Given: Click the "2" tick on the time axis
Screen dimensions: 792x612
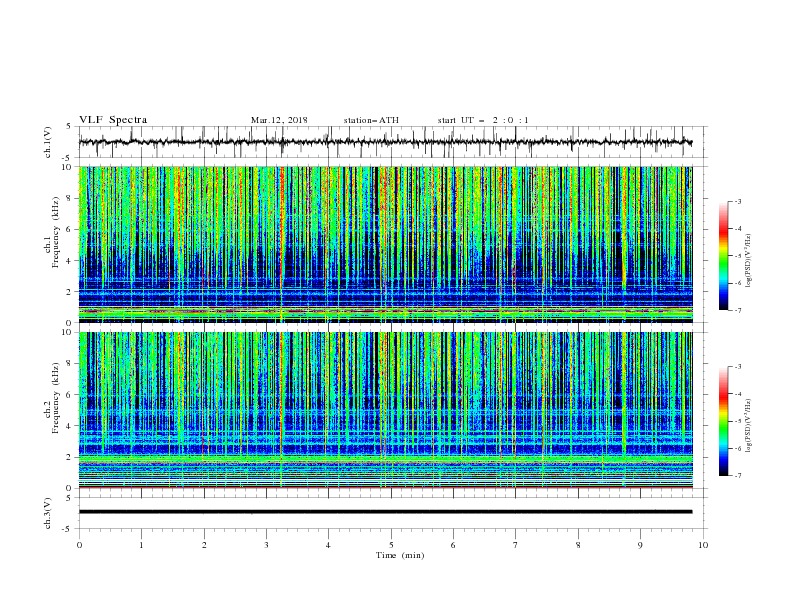Looking at the screenshot, I should [x=204, y=545].
